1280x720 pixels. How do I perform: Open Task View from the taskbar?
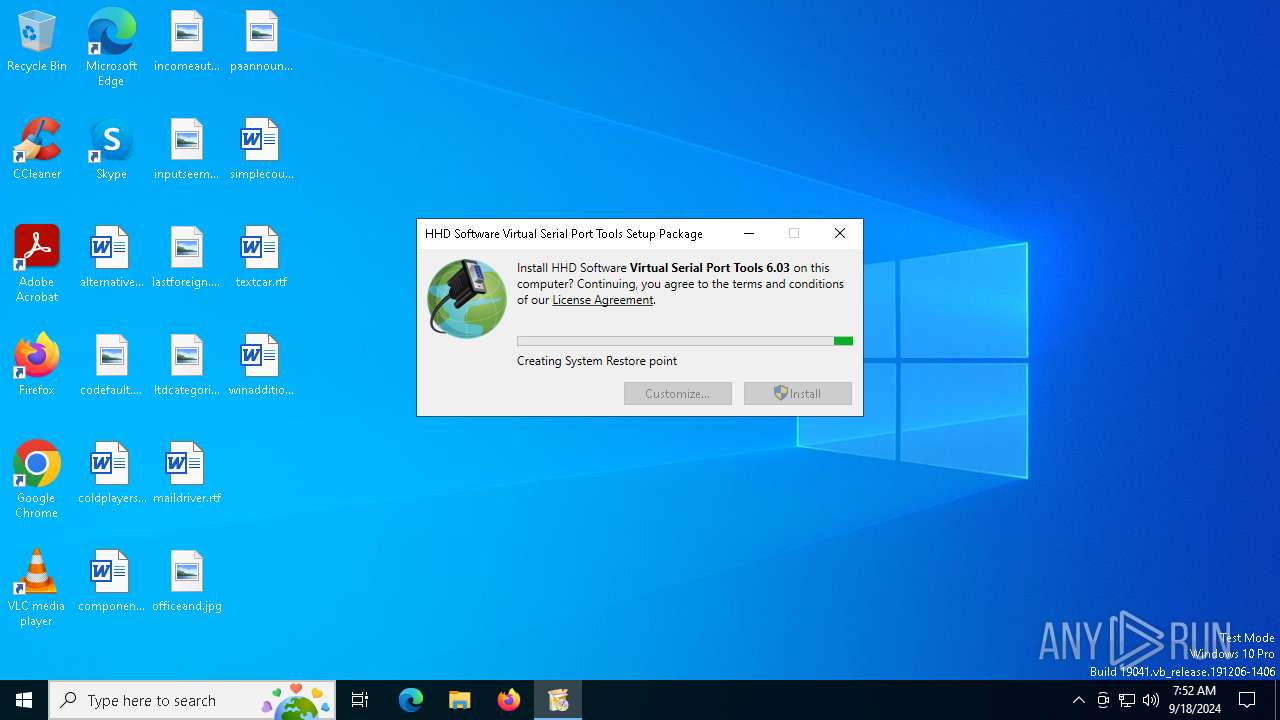tap(360, 700)
